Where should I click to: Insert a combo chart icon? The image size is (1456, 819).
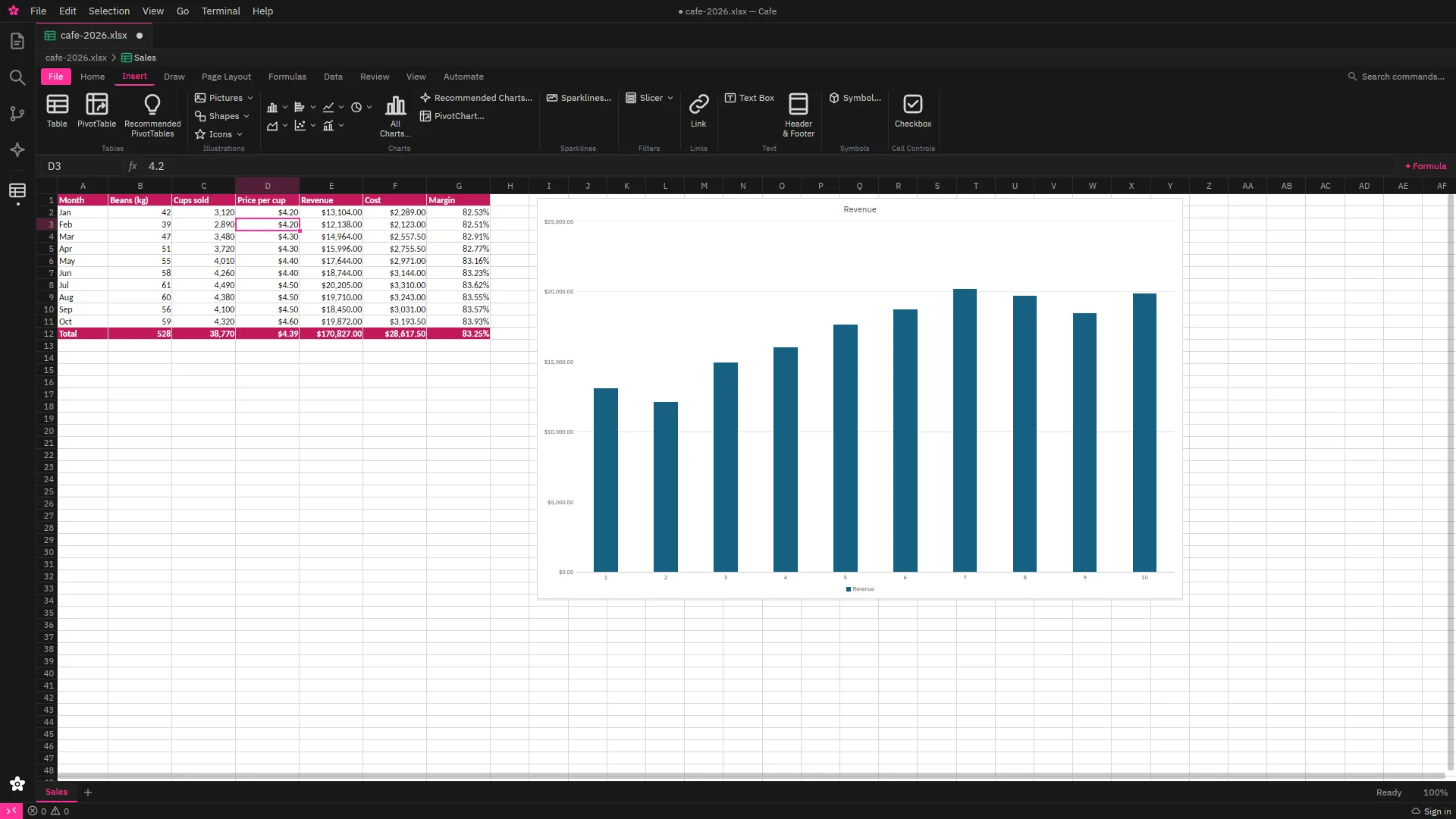[x=328, y=125]
